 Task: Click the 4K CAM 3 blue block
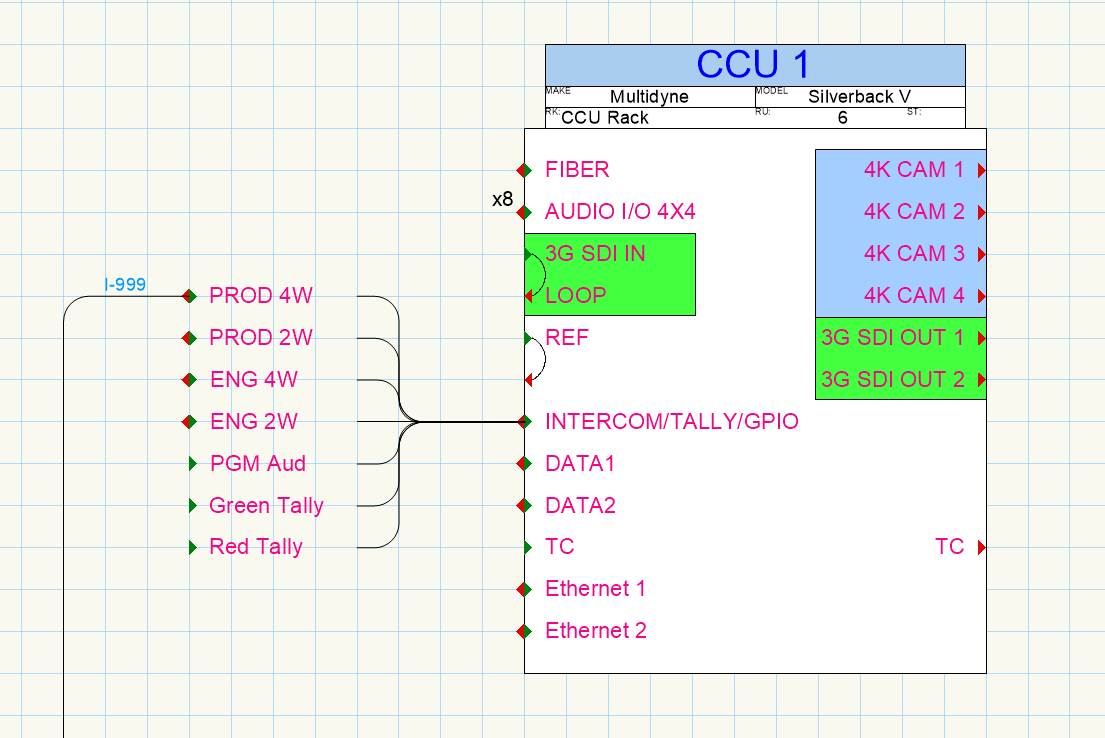[x=900, y=254]
